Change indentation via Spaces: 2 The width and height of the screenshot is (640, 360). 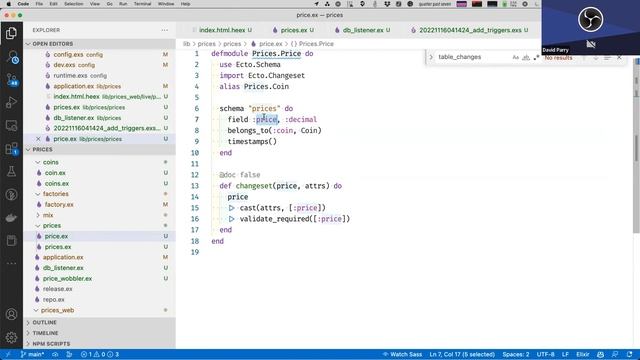tap(516, 354)
